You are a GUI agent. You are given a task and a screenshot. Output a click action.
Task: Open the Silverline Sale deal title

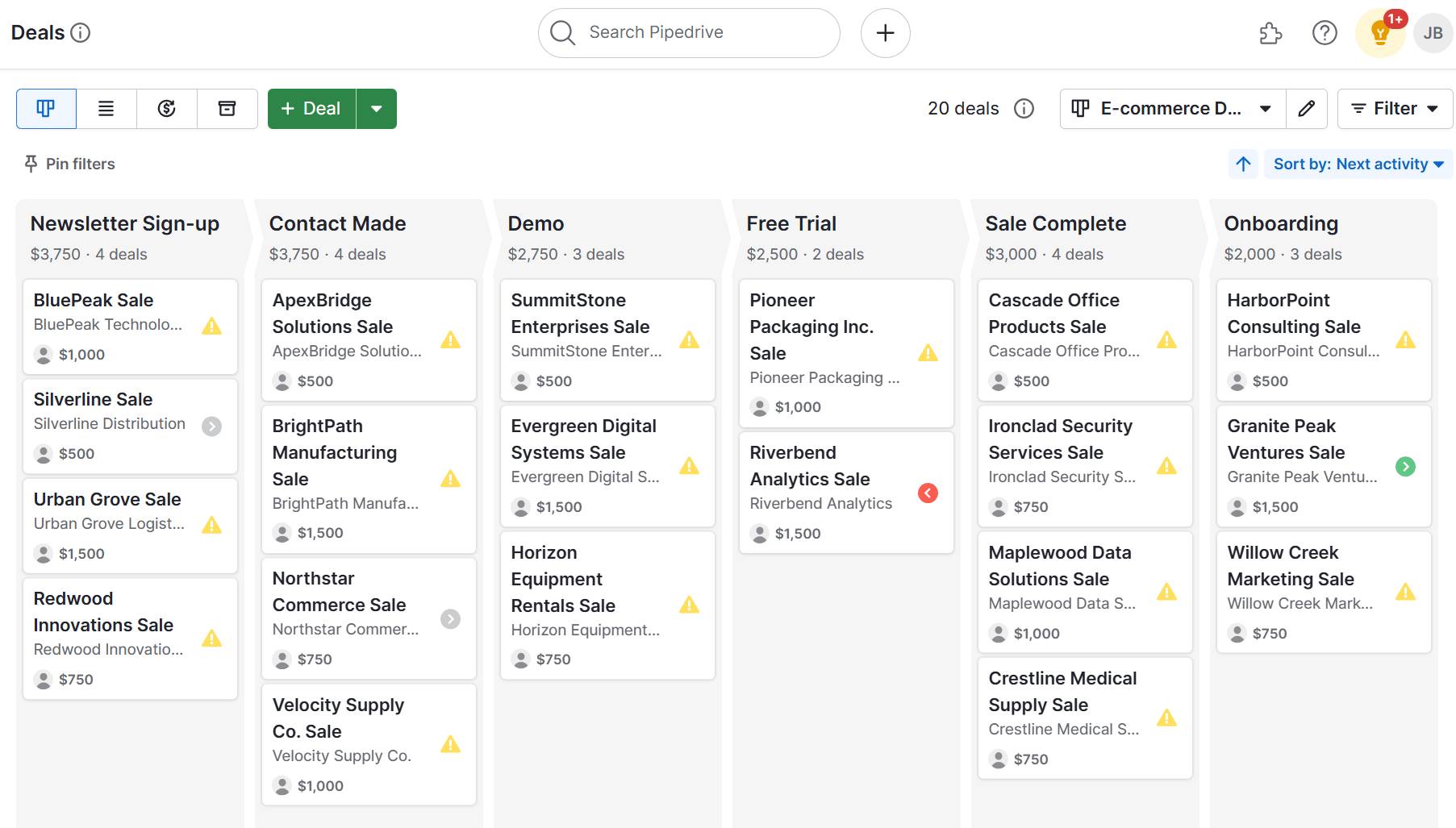94,399
